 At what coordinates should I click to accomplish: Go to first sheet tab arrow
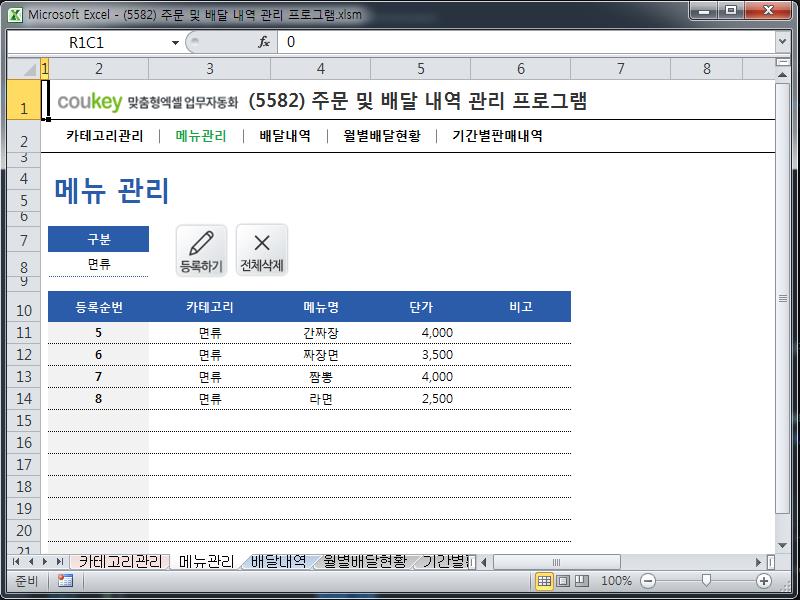(x=16, y=562)
